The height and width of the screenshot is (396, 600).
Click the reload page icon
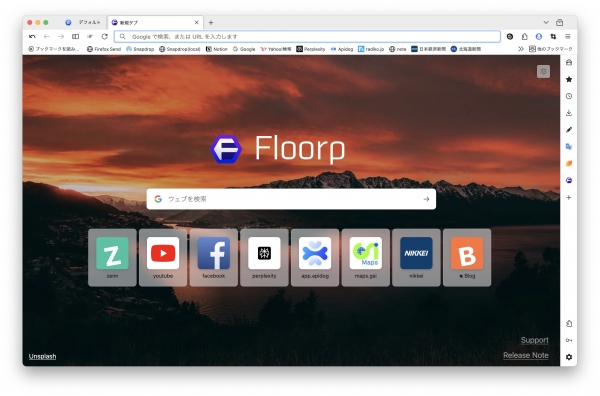pos(104,36)
